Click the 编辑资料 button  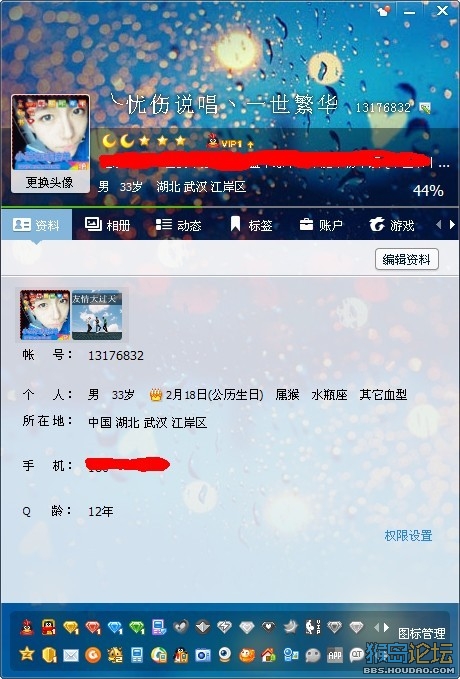pyautogui.click(x=407, y=259)
